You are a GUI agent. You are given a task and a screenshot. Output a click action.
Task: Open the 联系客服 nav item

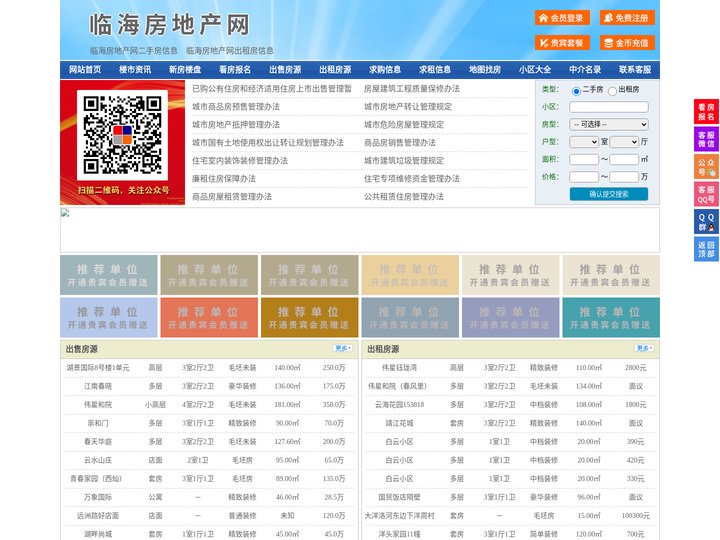[635, 70]
